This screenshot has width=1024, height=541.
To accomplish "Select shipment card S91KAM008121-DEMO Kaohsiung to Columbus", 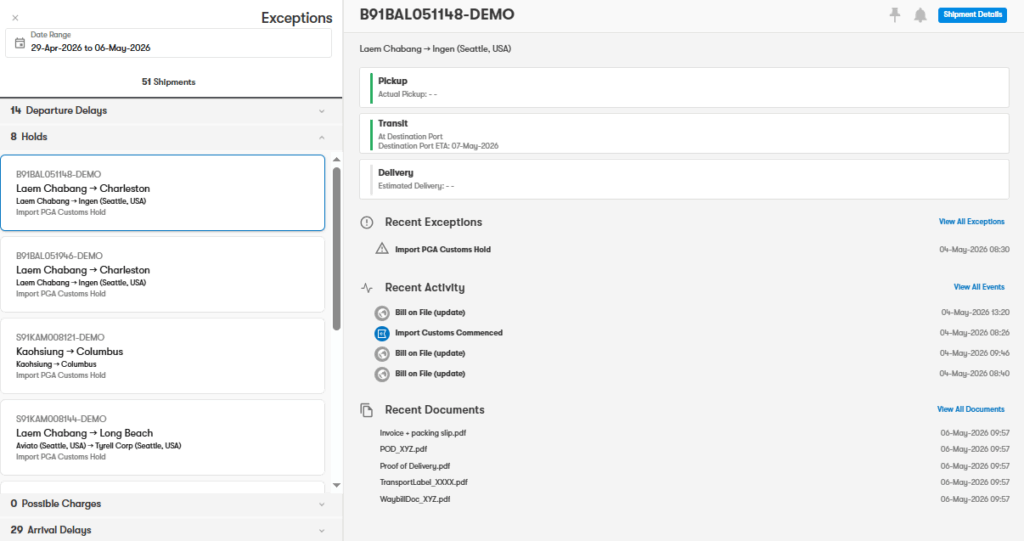I will click(163, 356).
